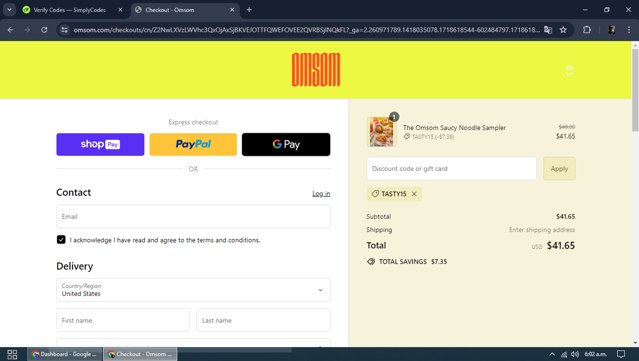
Task: Switch to Dashboard - Google taskbar window
Action: tap(64, 354)
